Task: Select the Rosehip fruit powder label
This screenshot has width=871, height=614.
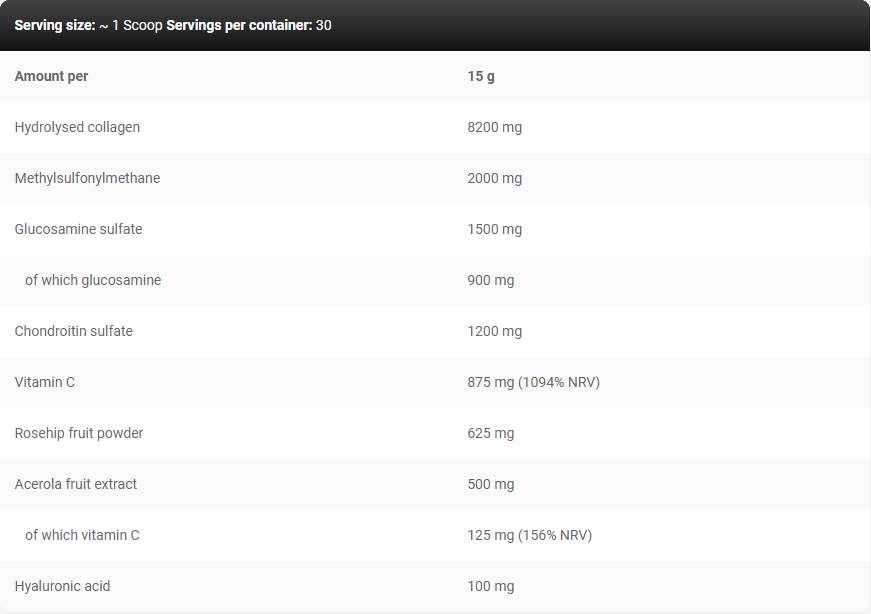Action: pyautogui.click(x=79, y=433)
